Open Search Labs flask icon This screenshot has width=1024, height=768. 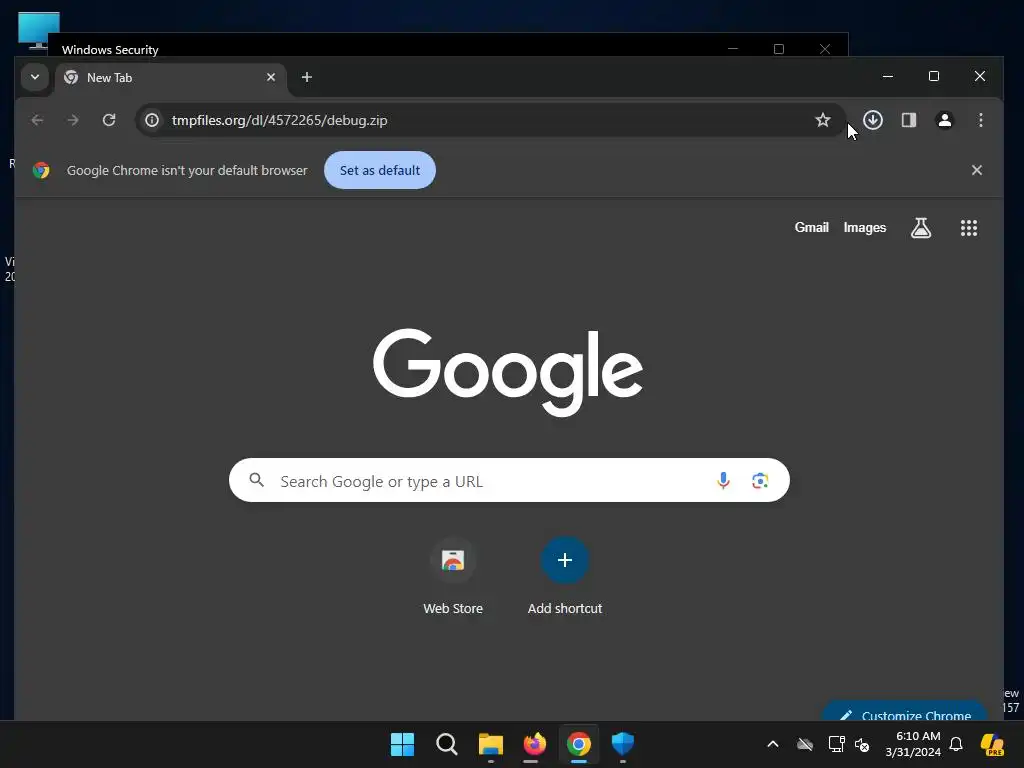921,228
